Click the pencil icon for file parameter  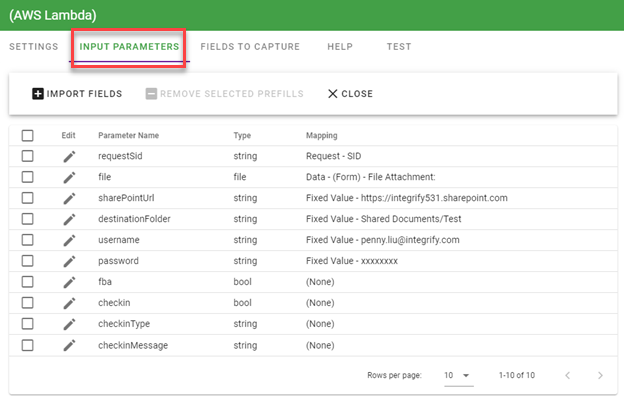(69, 177)
